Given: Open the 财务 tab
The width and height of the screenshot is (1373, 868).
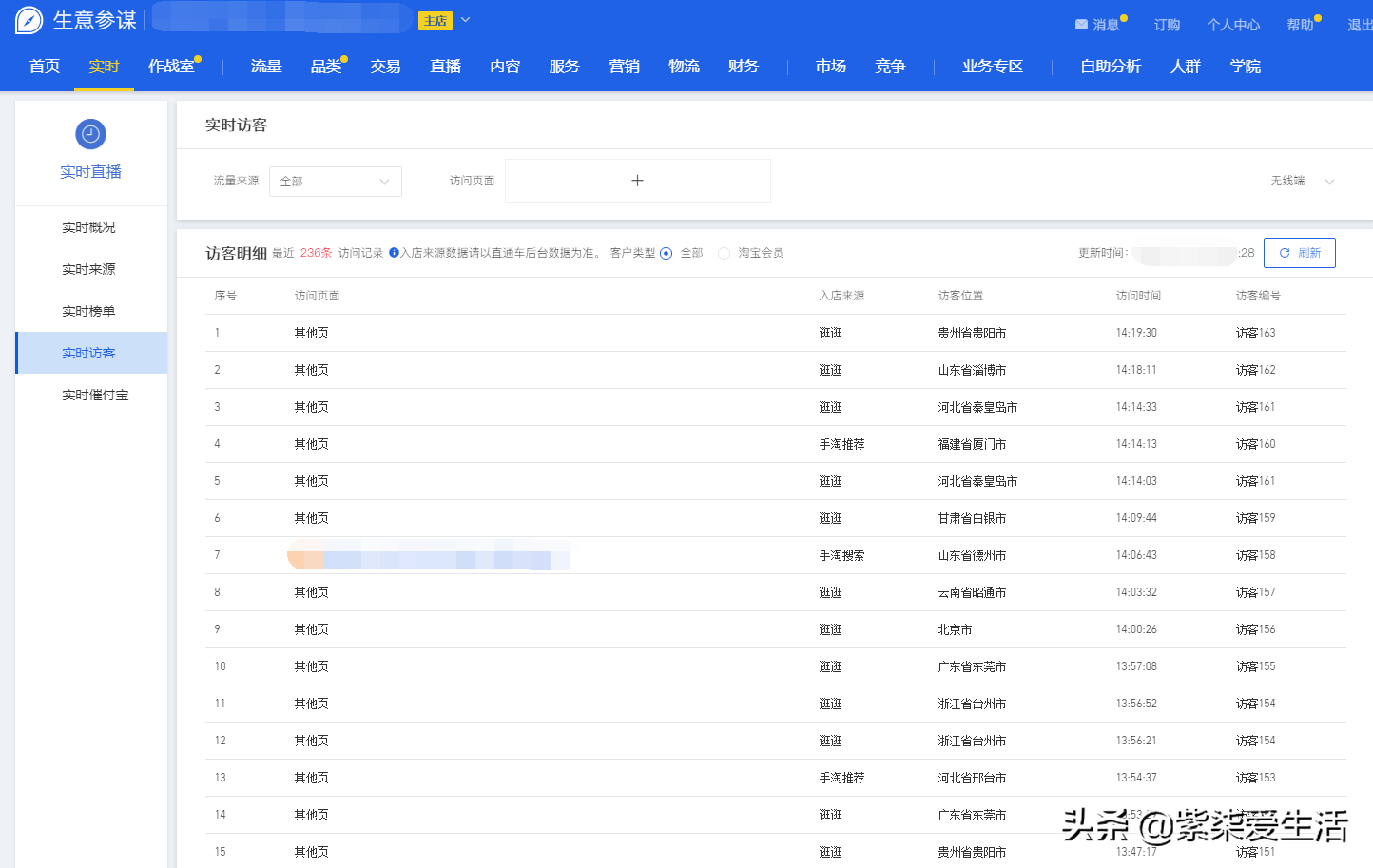Looking at the screenshot, I should coord(743,67).
